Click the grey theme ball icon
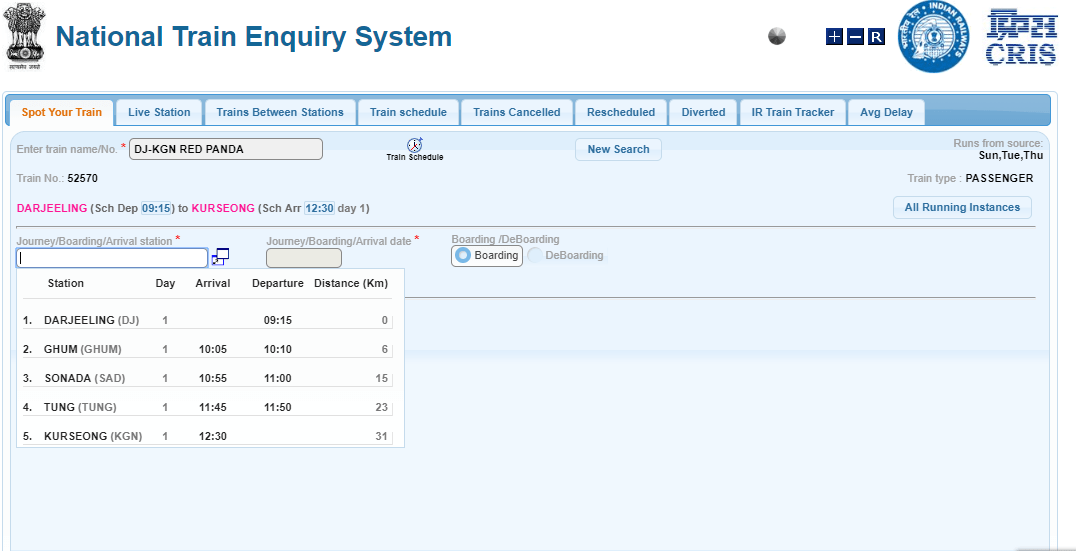The height and width of the screenshot is (551, 1076). [x=777, y=36]
